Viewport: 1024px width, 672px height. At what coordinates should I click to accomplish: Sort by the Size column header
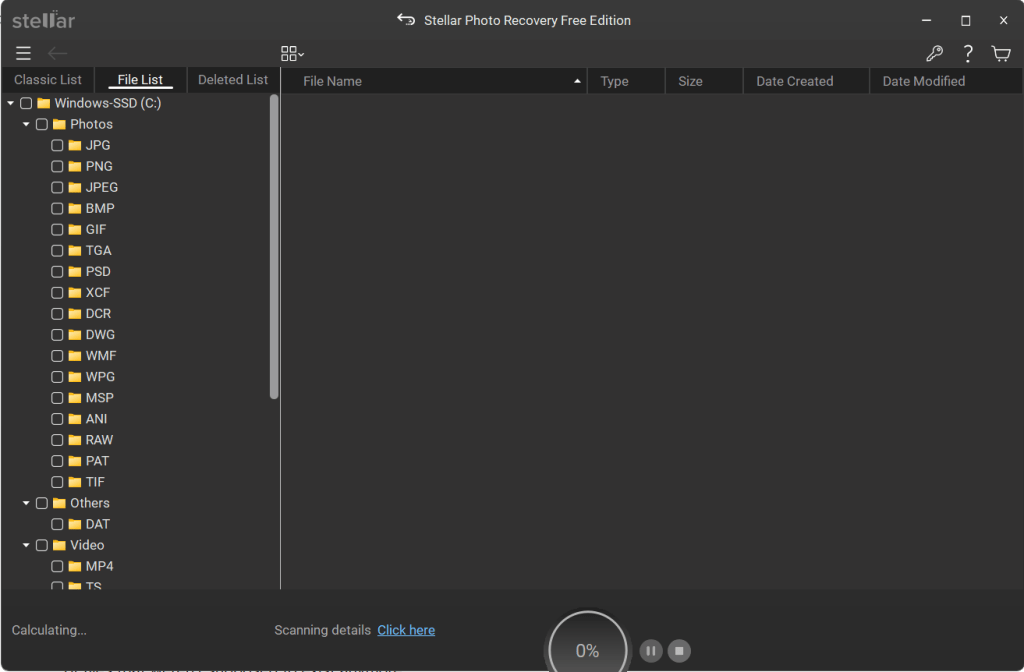(704, 81)
